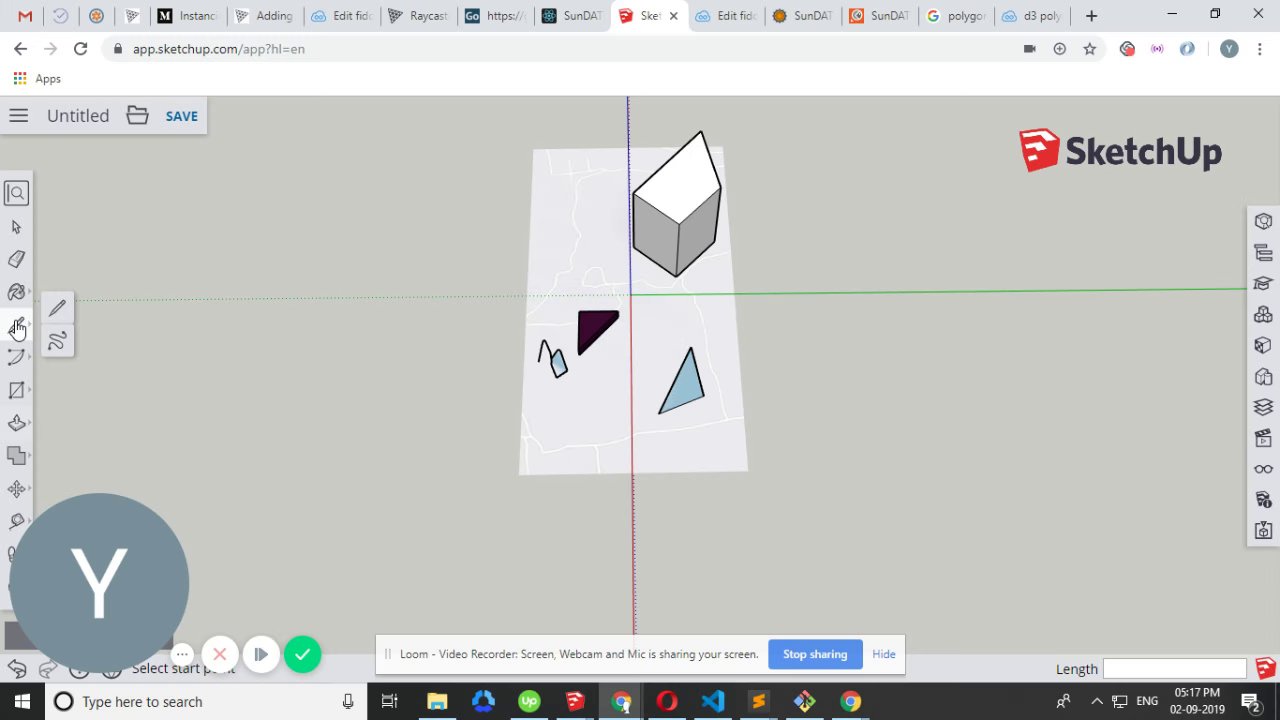The height and width of the screenshot is (720, 1280).
Task: Open the Layers panel
Action: pyautogui.click(x=1263, y=407)
